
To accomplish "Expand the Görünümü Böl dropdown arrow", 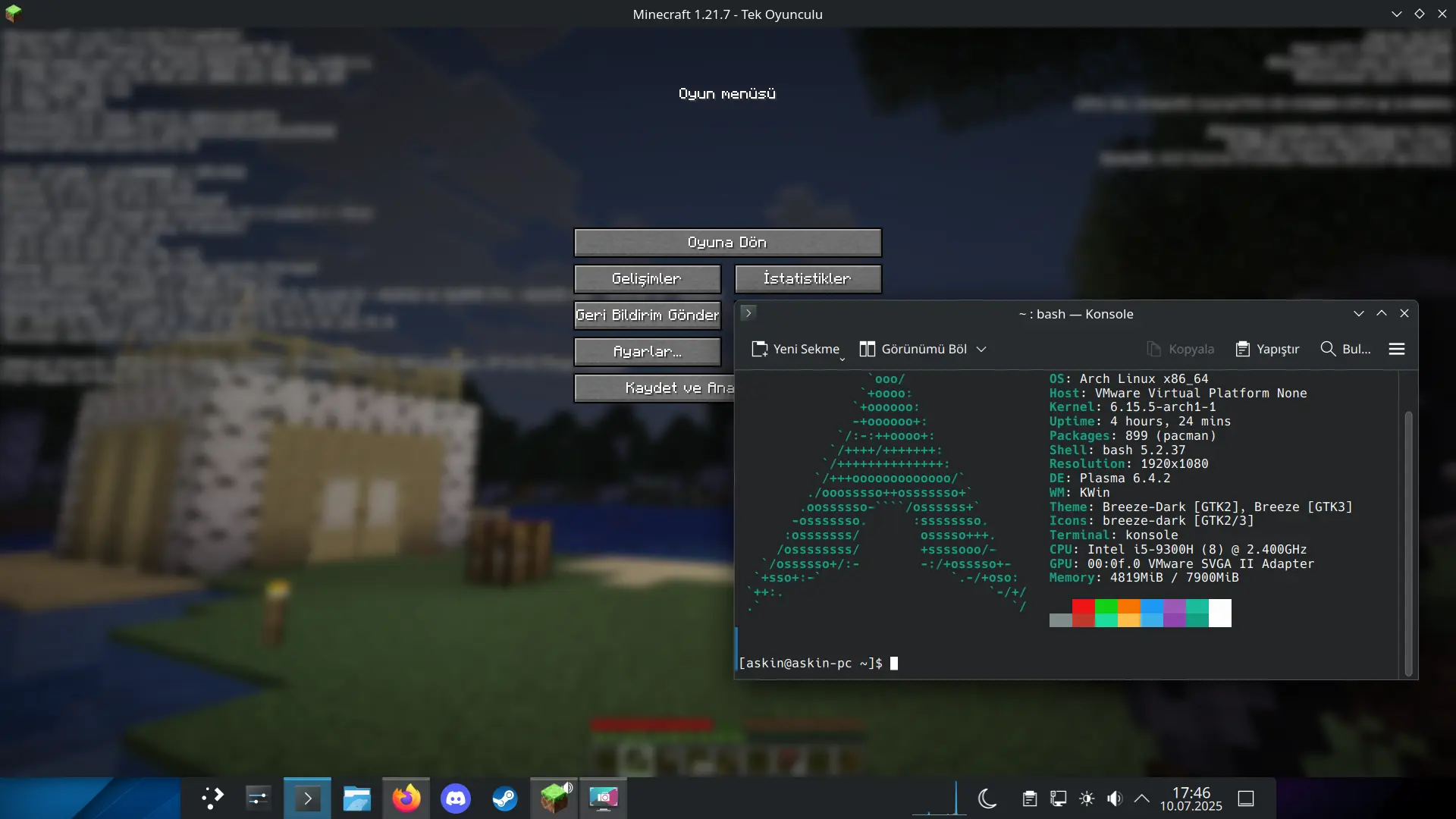I will pos(981,349).
